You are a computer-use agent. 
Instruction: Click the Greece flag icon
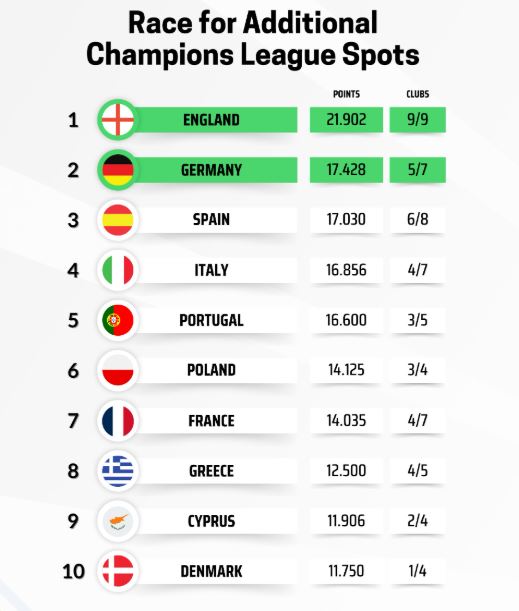(x=118, y=471)
